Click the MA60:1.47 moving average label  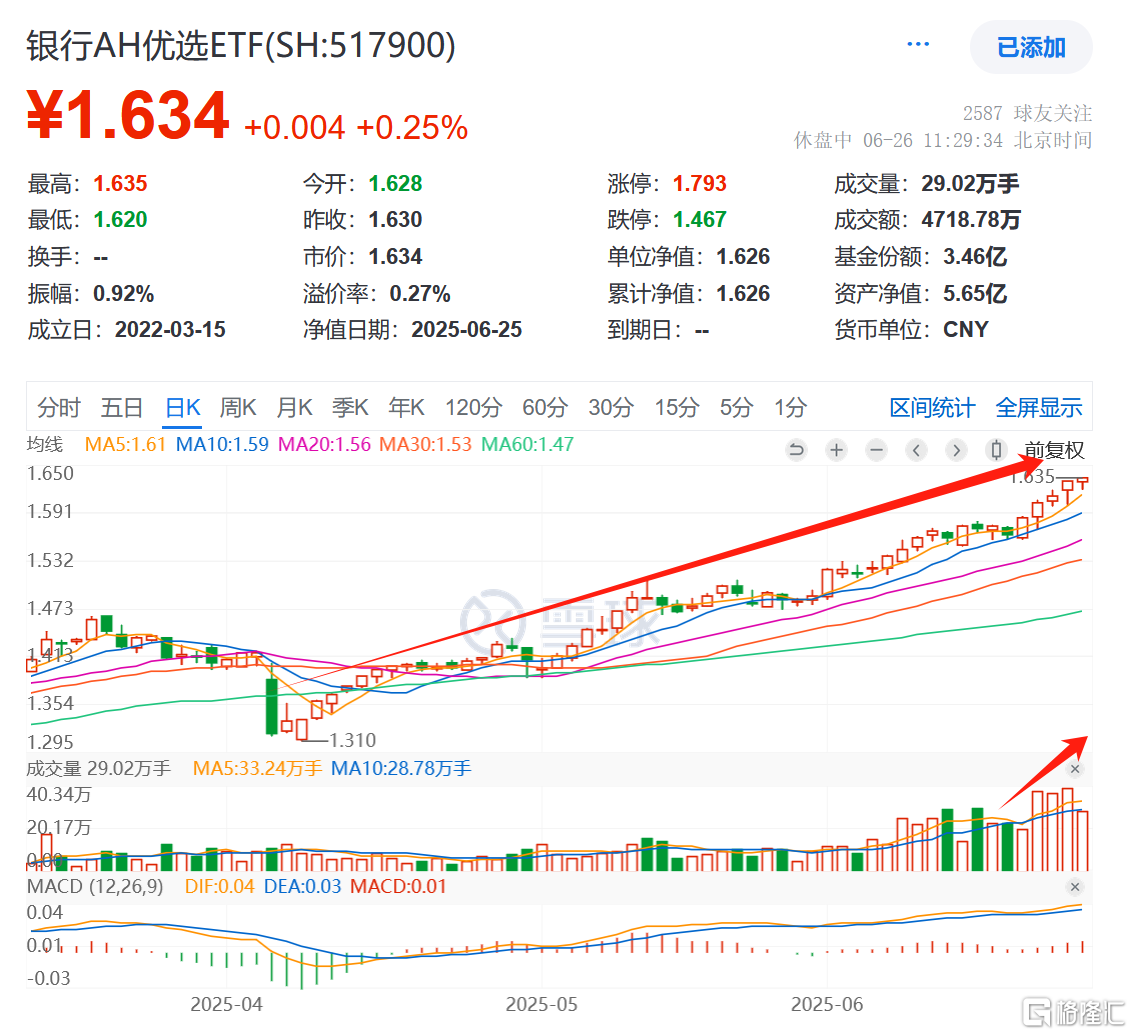pyautogui.click(x=527, y=445)
